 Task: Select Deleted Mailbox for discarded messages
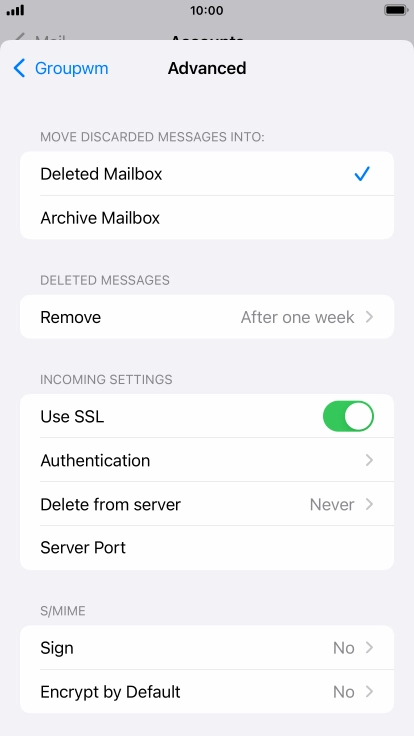(207, 174)
